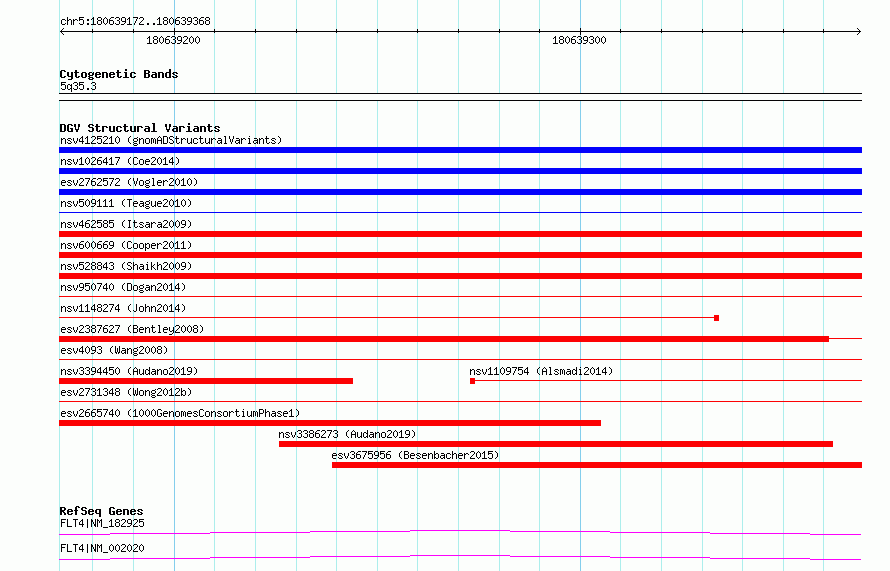Select variant esv2665740 (1000GenomesConsortiumPhase1)
The height and width of the screenshot is (571, 890).
pos(180,413)
